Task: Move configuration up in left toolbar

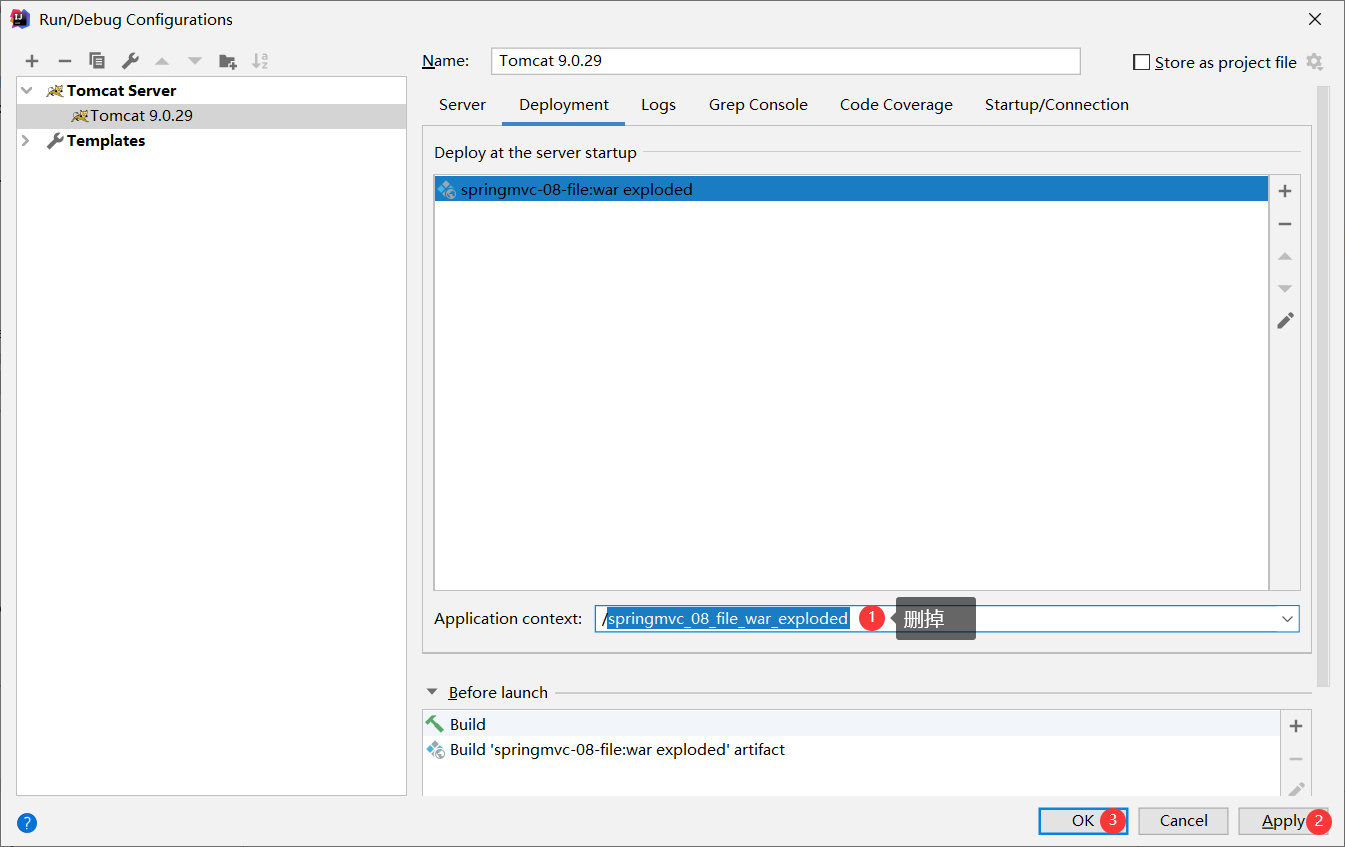Action: click(162, 61)
